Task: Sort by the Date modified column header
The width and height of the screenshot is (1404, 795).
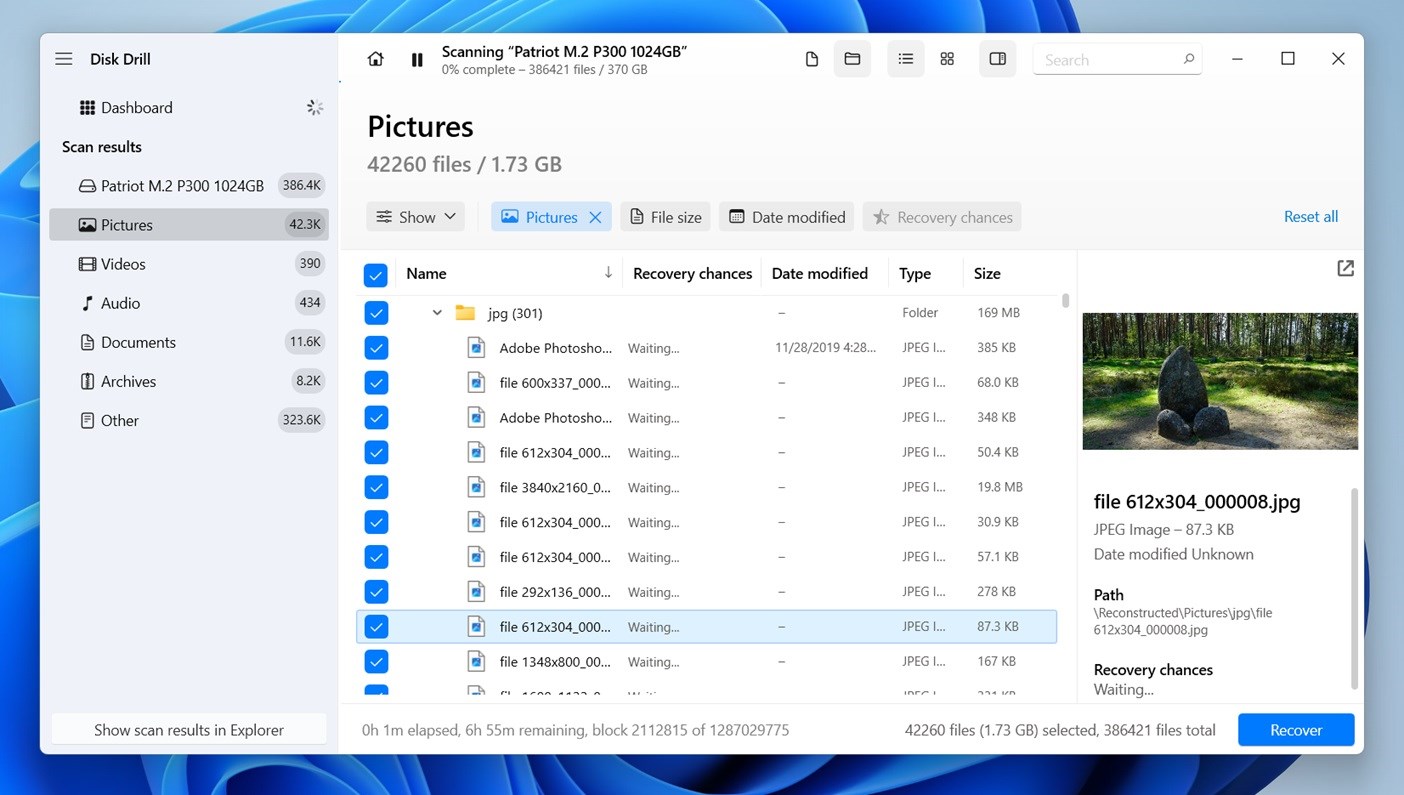Action: [x=820, y=273]
